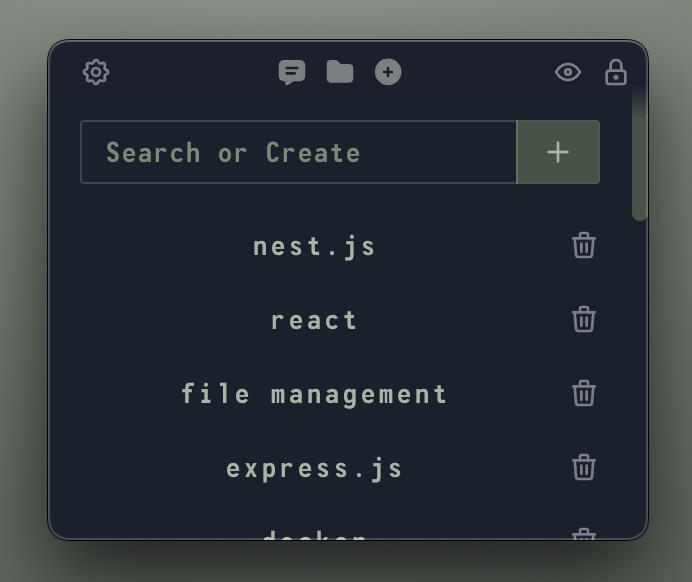Toggle the padlock lock icon
Viewport: 692px width, 582px height.
click(616, 72)
